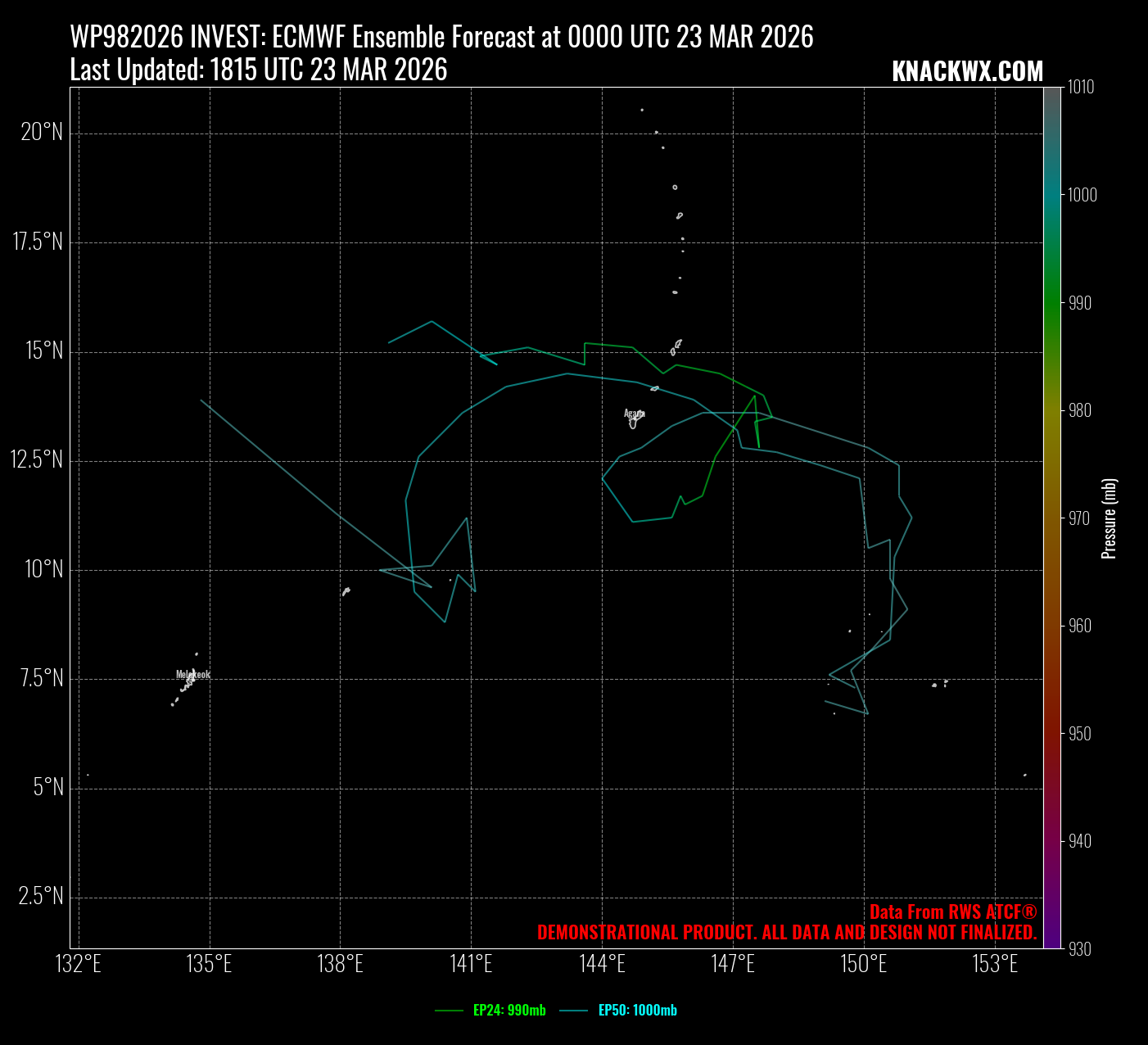Click the green EP24 legend line sample
The image size is (1148, 1045).
tap(450, 1011)
